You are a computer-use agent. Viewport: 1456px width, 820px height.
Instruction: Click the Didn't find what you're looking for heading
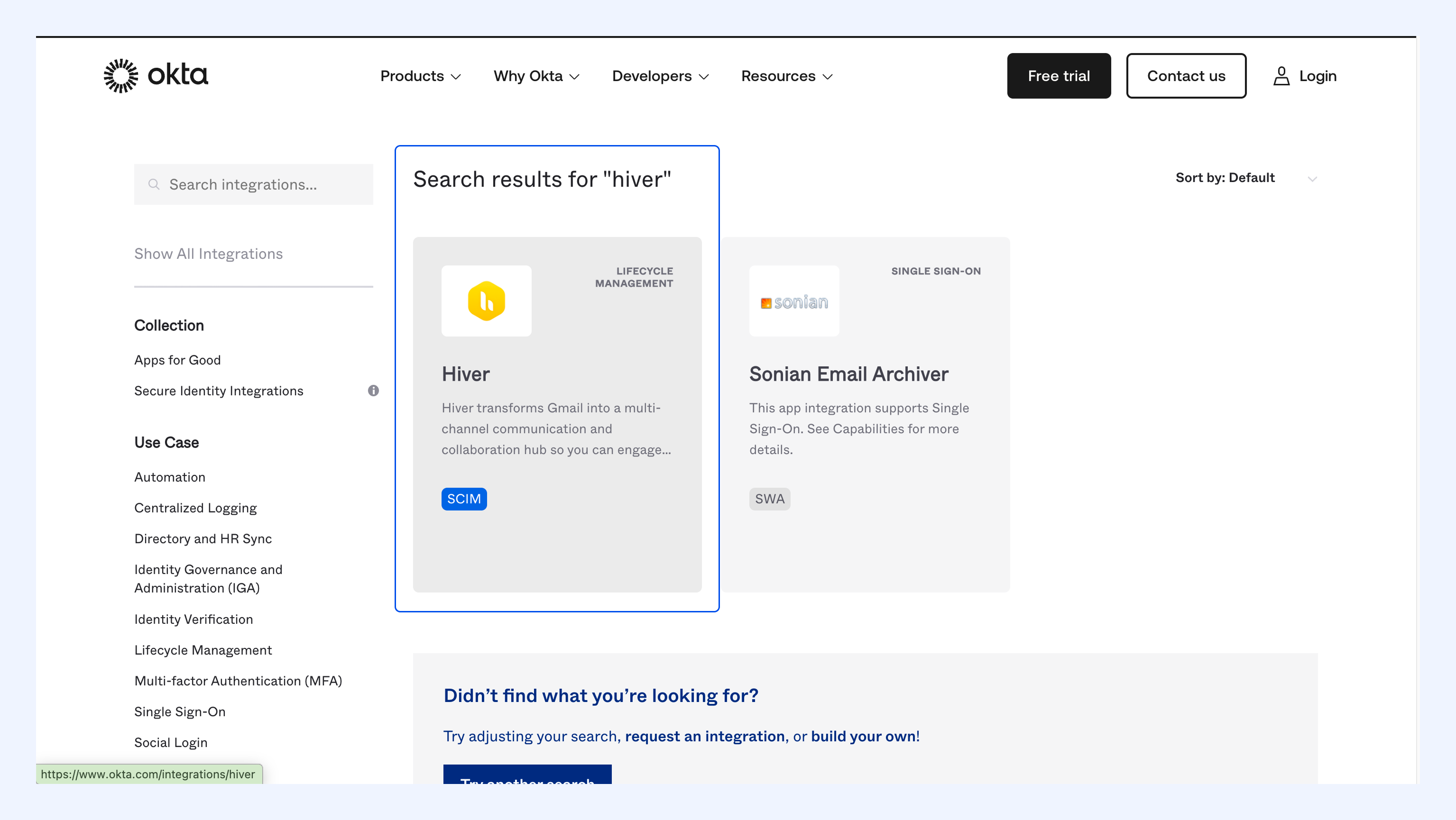click(601, 695)
